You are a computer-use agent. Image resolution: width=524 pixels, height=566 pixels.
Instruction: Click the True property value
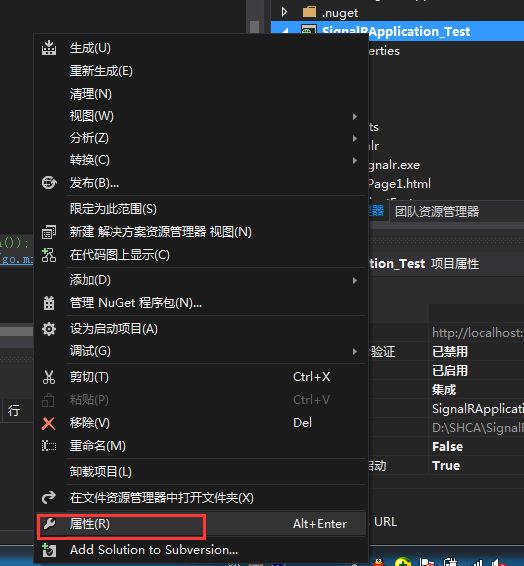(x=446, y=466)
